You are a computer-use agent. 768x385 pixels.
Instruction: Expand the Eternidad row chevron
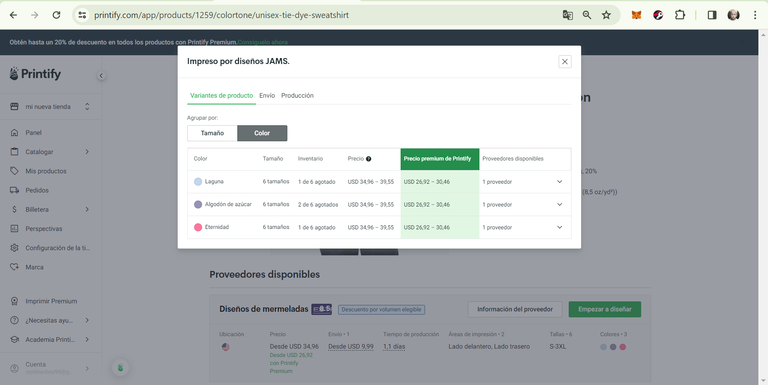(x=559, y=227)
